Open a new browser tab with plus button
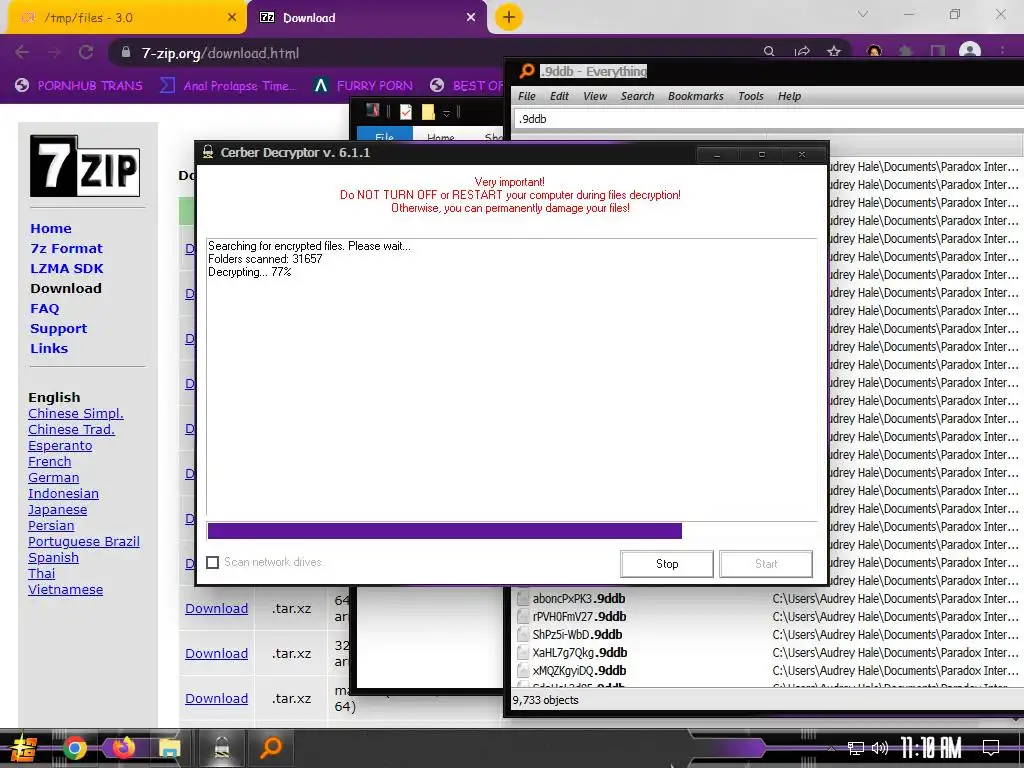Image resolution: width=1024 pixels, height=768 pixels. (509, 17)
